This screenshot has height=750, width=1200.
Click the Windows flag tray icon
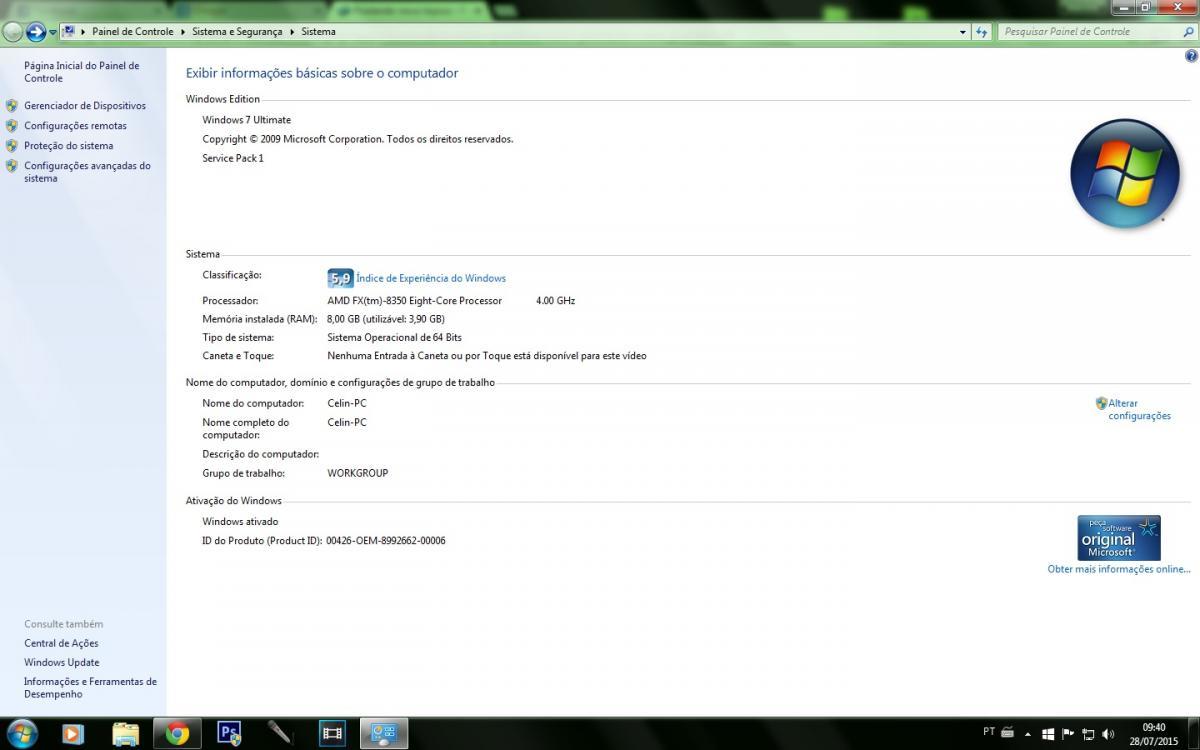(1048, 734)
